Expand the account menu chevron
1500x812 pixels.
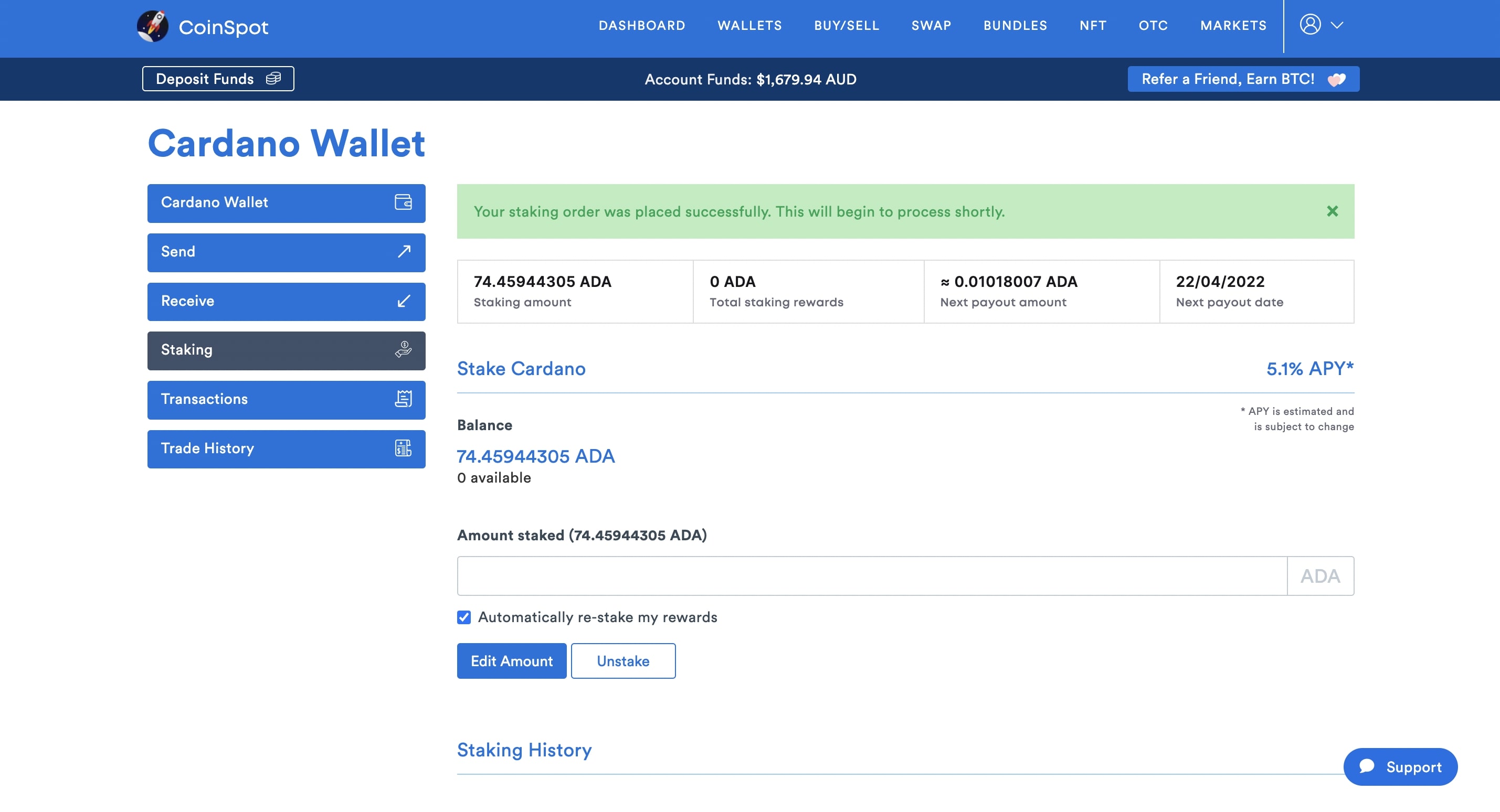tap(1337, 25)
